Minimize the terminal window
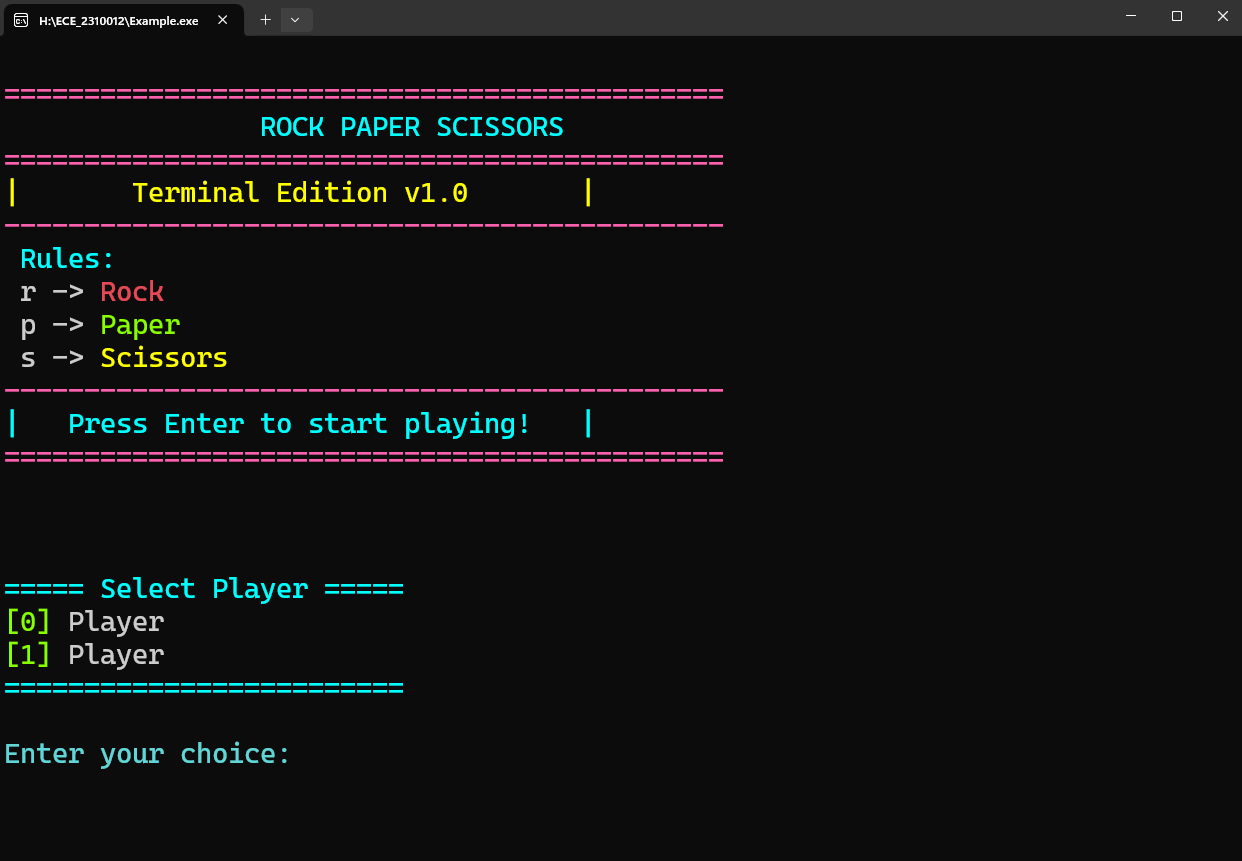 click(x=1131, y=16)
